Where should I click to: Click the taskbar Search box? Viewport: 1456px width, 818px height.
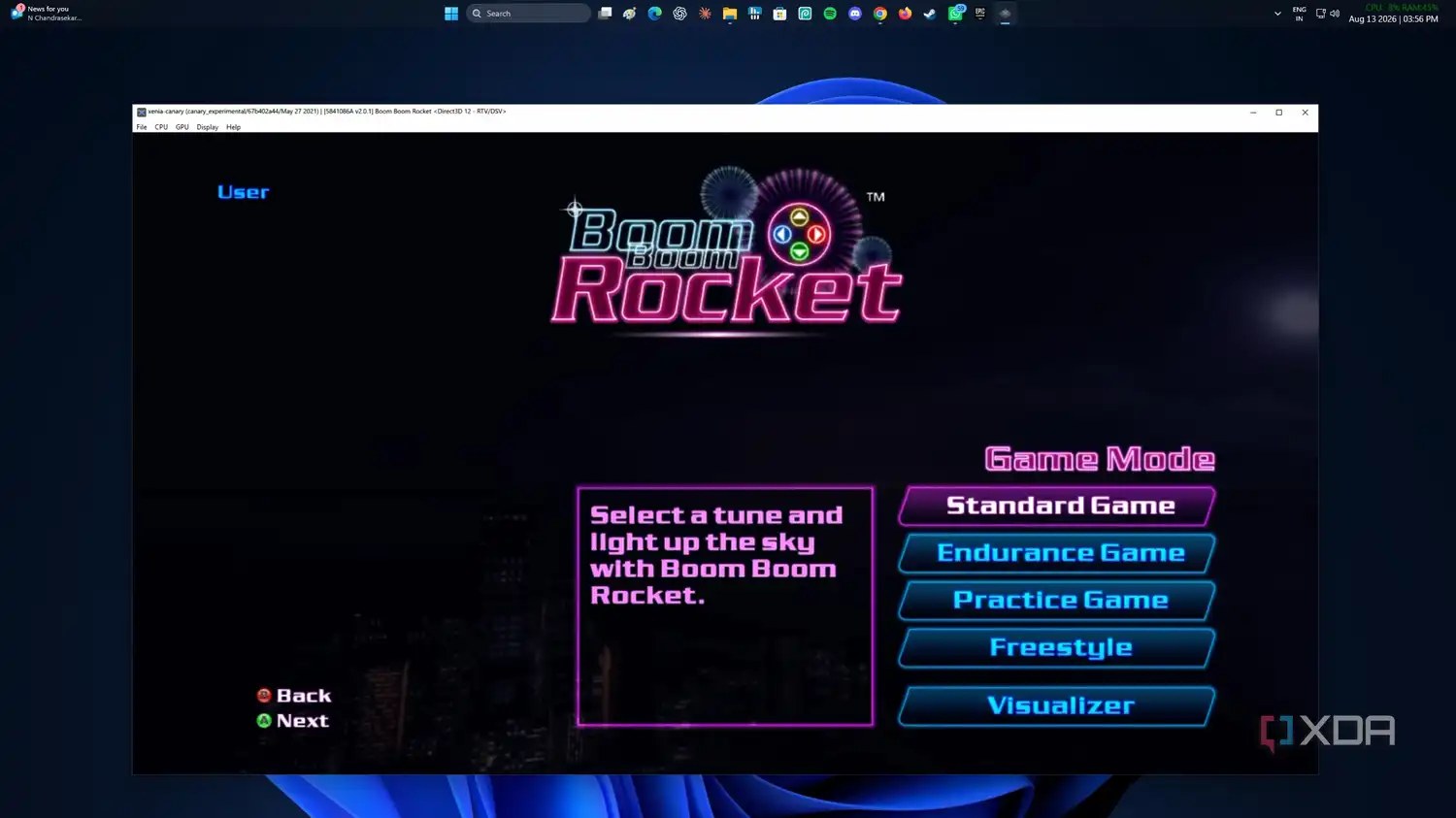click(x=528, y=14)
